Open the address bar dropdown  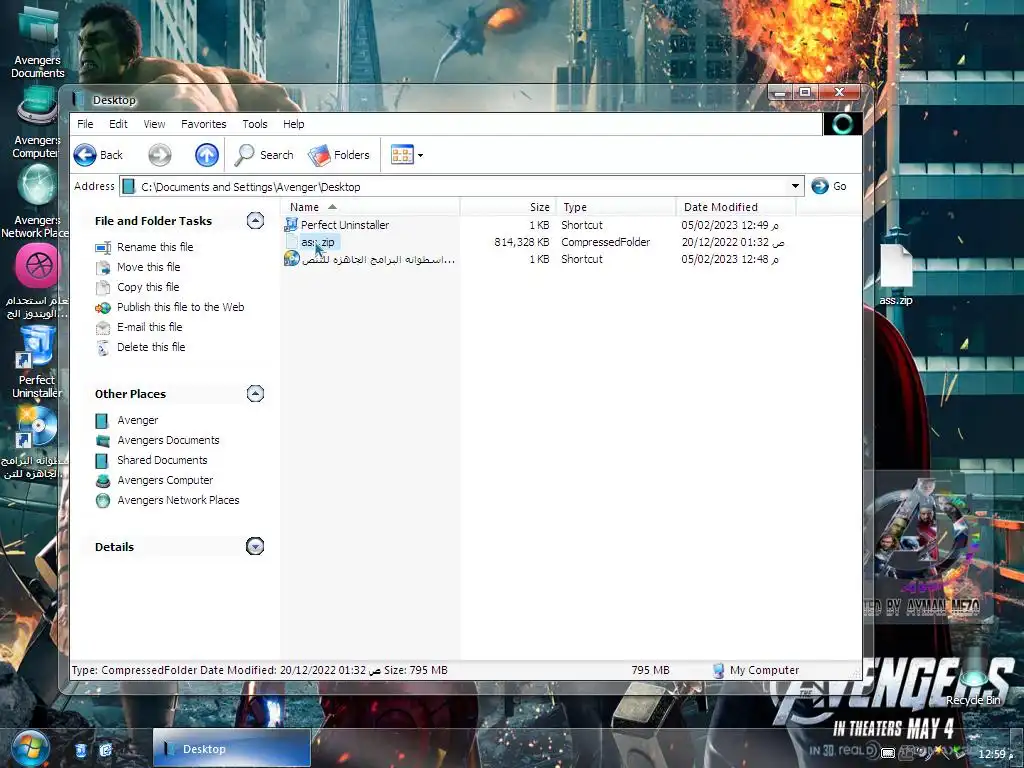coord(795,186)
